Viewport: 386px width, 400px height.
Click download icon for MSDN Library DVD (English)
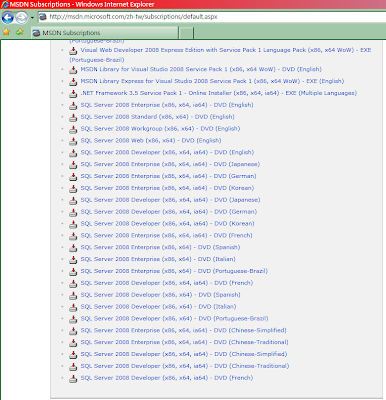(x=73, y=70)
